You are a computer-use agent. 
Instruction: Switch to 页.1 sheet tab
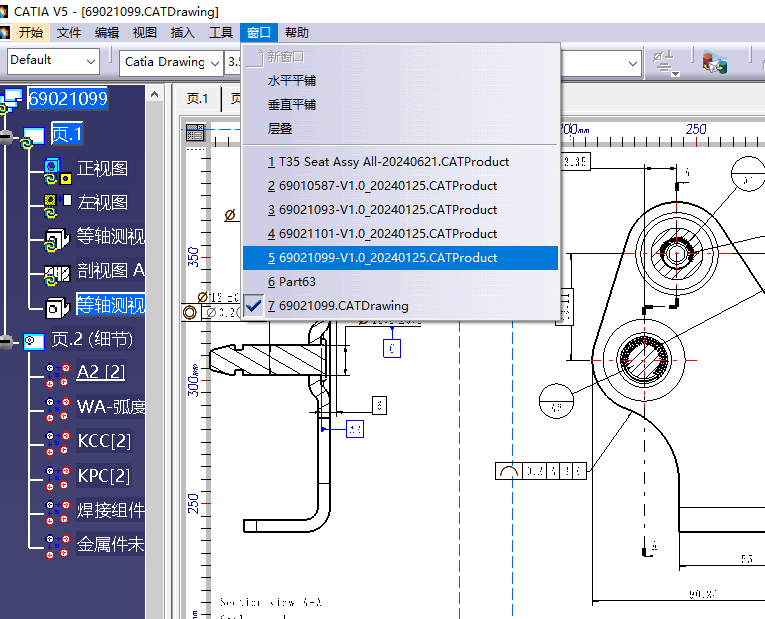(198, 99)
